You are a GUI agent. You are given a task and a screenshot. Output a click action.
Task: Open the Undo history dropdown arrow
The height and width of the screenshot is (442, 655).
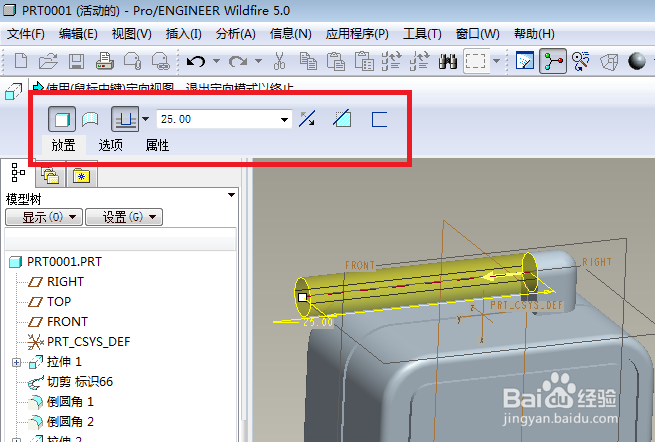click(216, 61)
